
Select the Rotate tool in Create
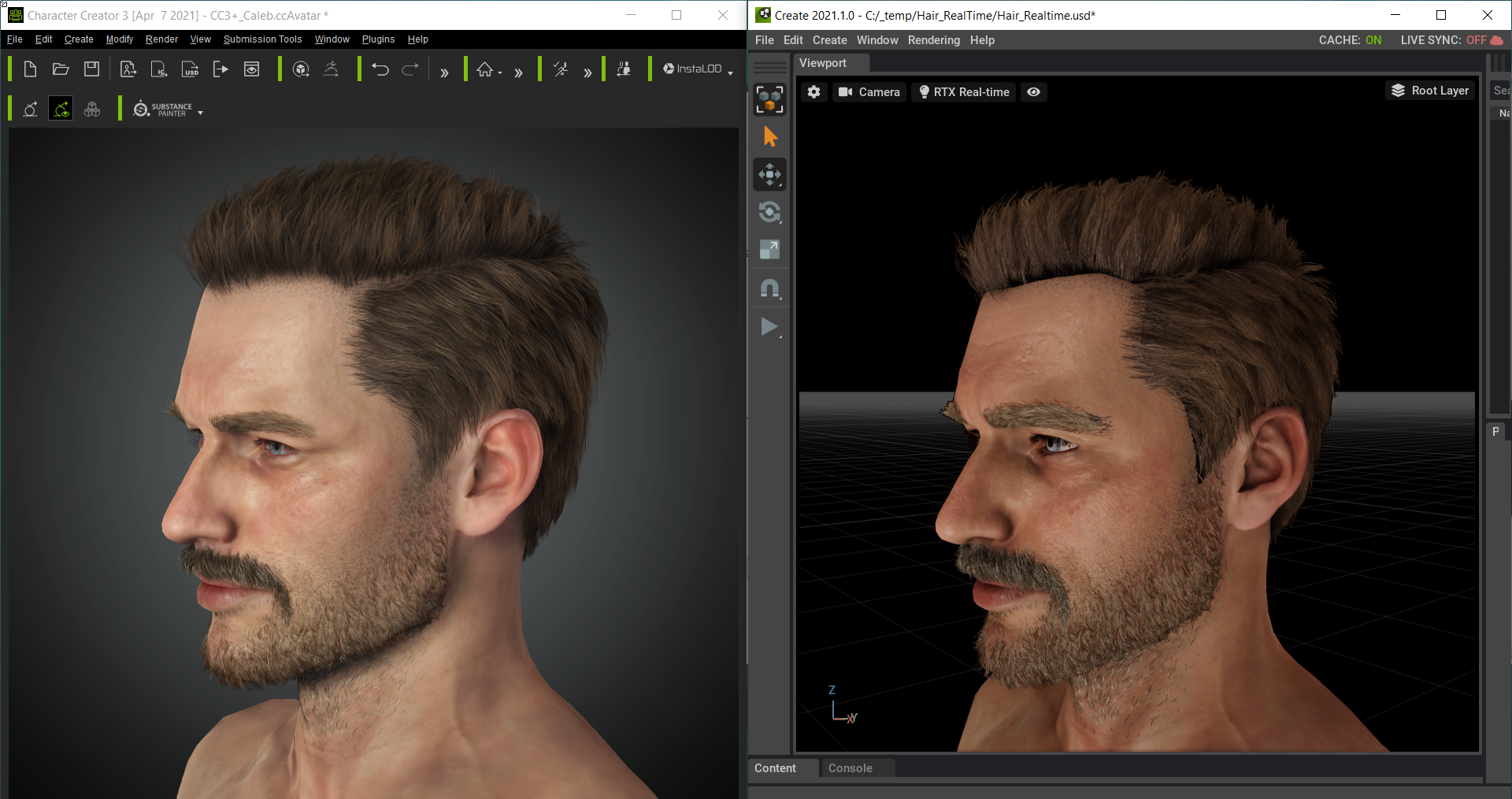pyautogui.click(x=769, y=212)
